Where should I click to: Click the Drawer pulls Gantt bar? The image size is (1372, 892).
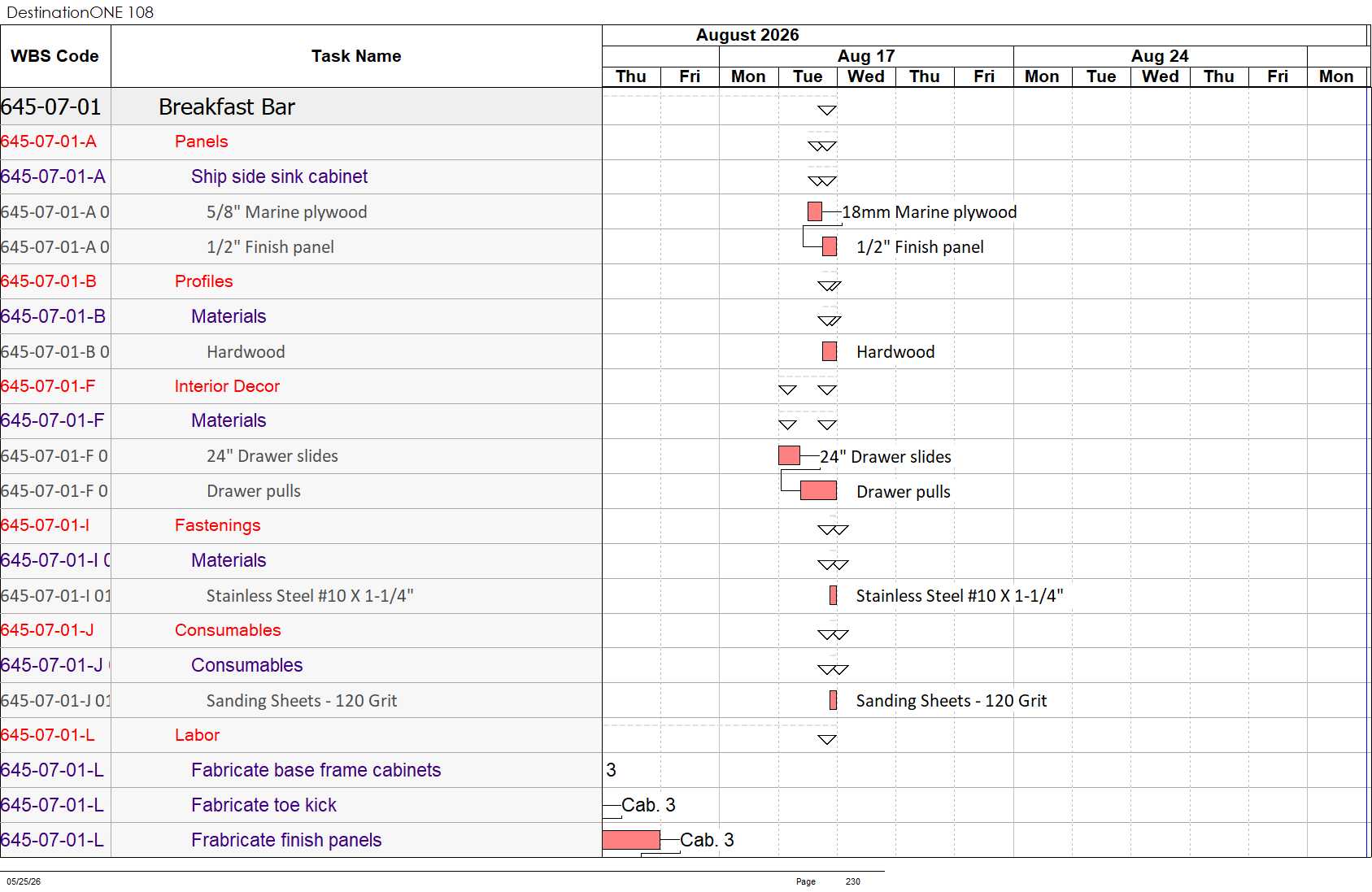click(x=818, y=490)
